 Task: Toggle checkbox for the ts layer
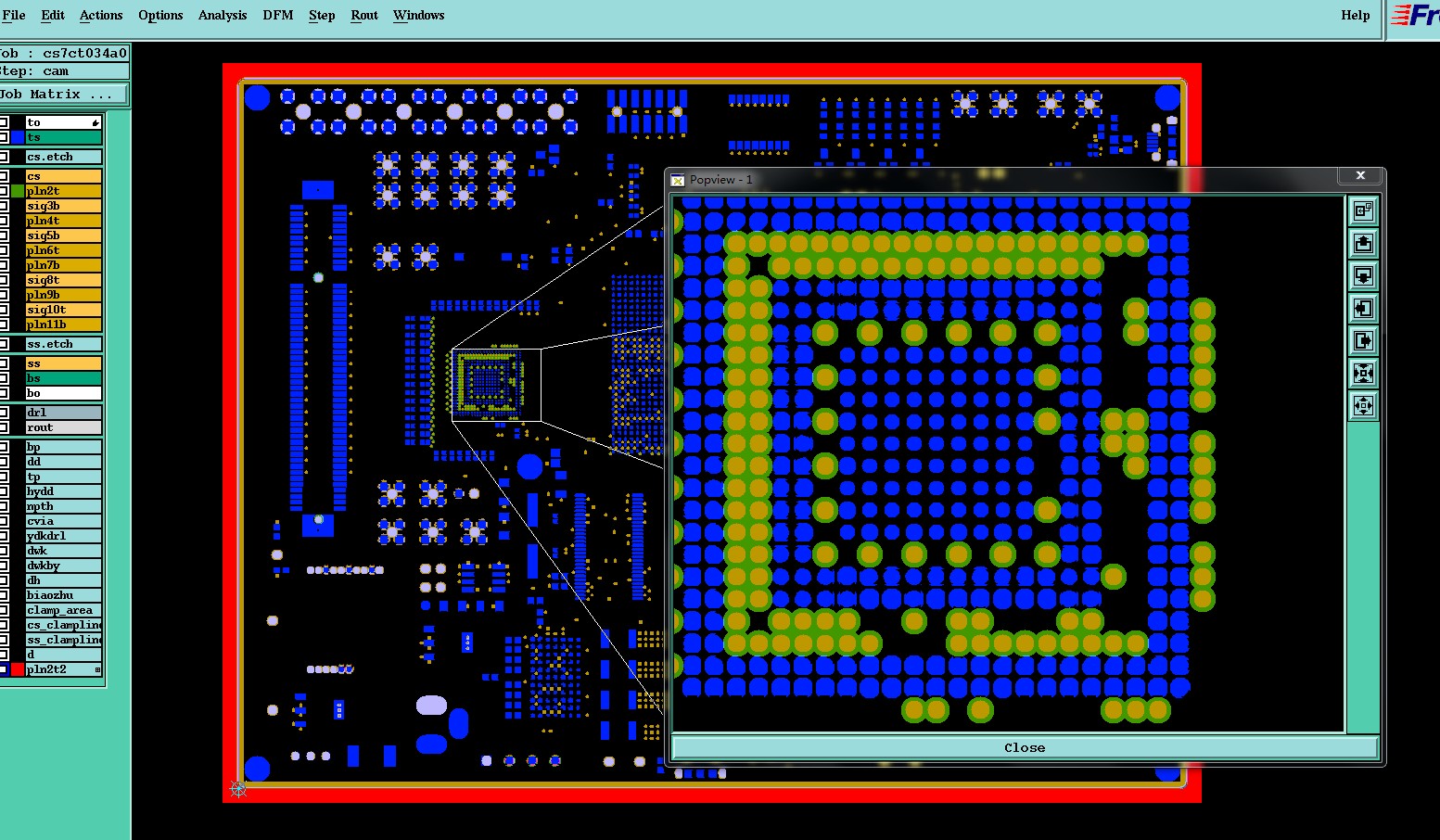[x=4, y=137]
